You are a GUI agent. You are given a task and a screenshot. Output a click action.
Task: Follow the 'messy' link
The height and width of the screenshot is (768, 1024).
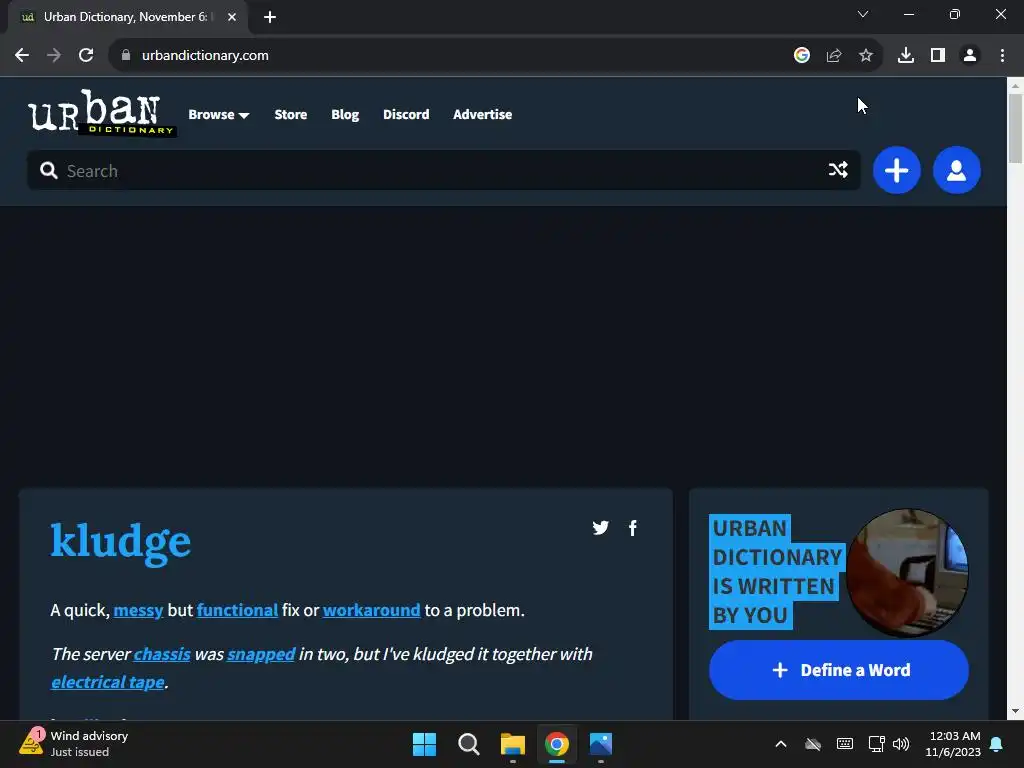click(138, 610)
